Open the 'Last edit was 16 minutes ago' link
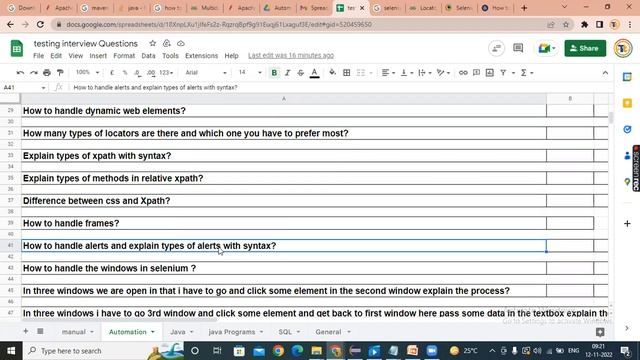 point(291,56)
